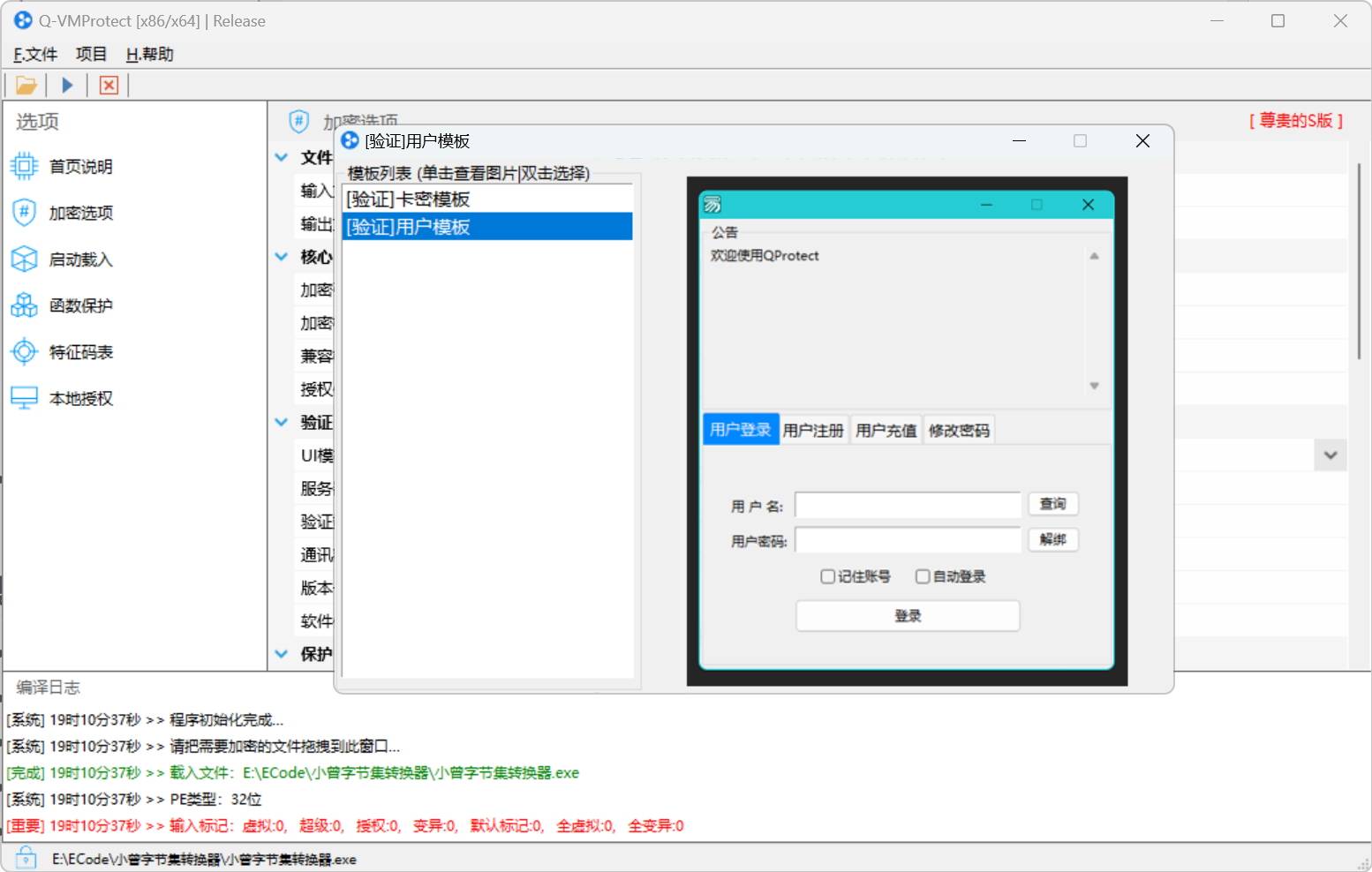
Task: Switch to the 用户注册 tab
Action: (813, 430)
